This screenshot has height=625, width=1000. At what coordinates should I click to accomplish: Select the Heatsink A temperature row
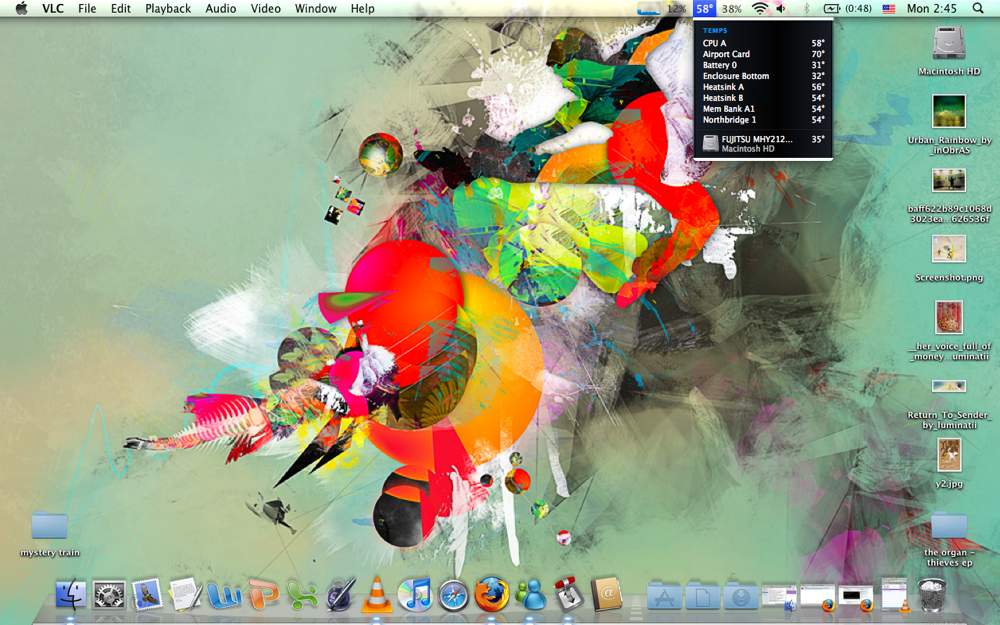point(763,87)
